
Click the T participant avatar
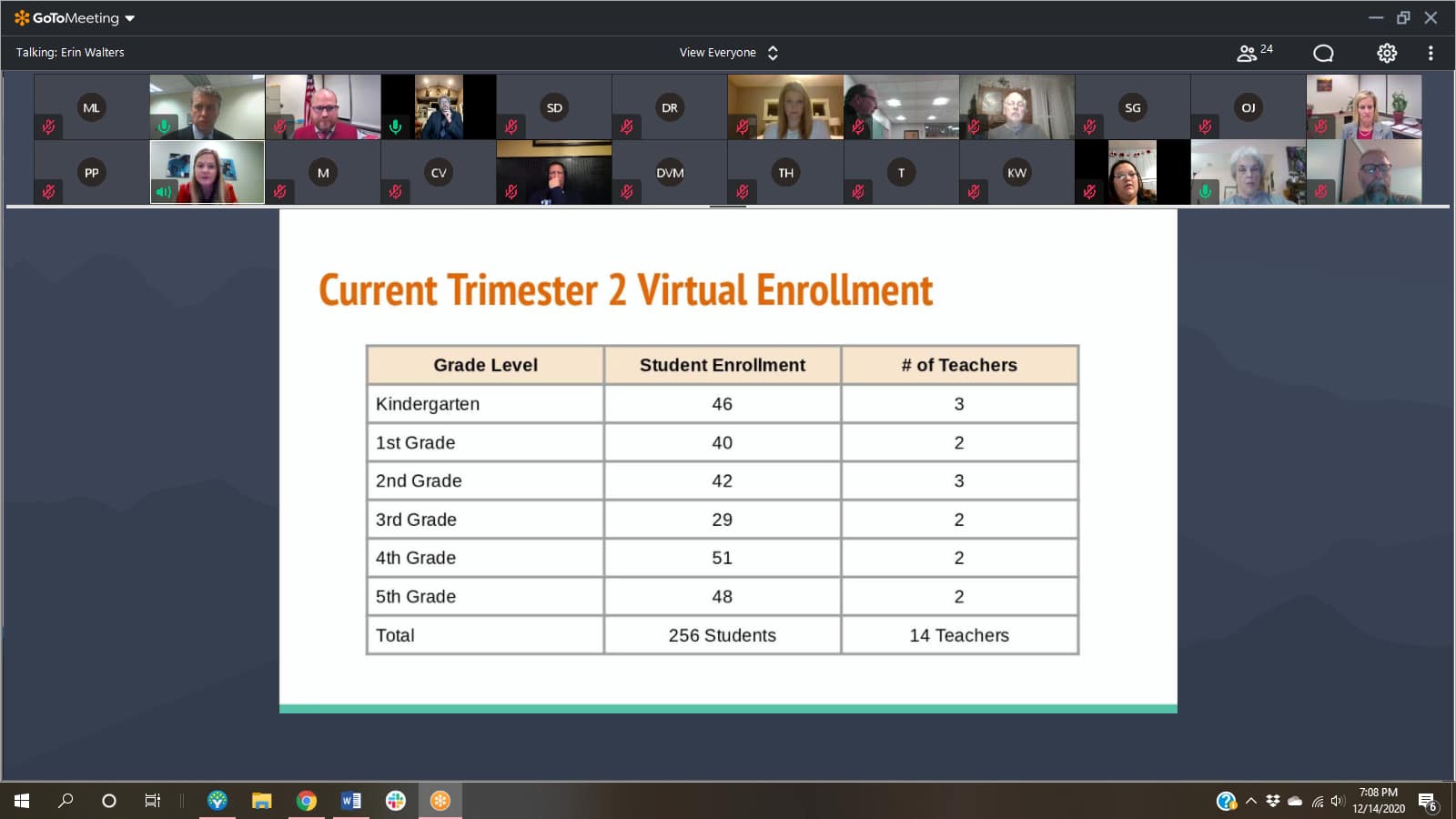901,172
